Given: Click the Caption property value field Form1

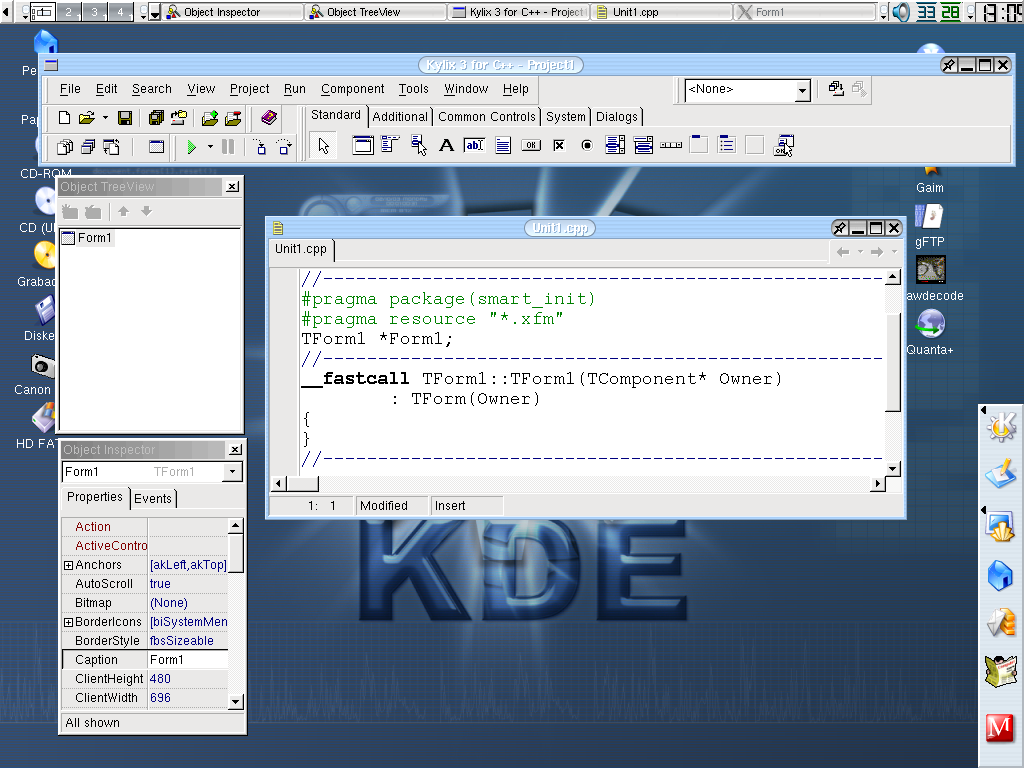Looking at the screenshot, I should pyautogui.click(x=187, y=660).
